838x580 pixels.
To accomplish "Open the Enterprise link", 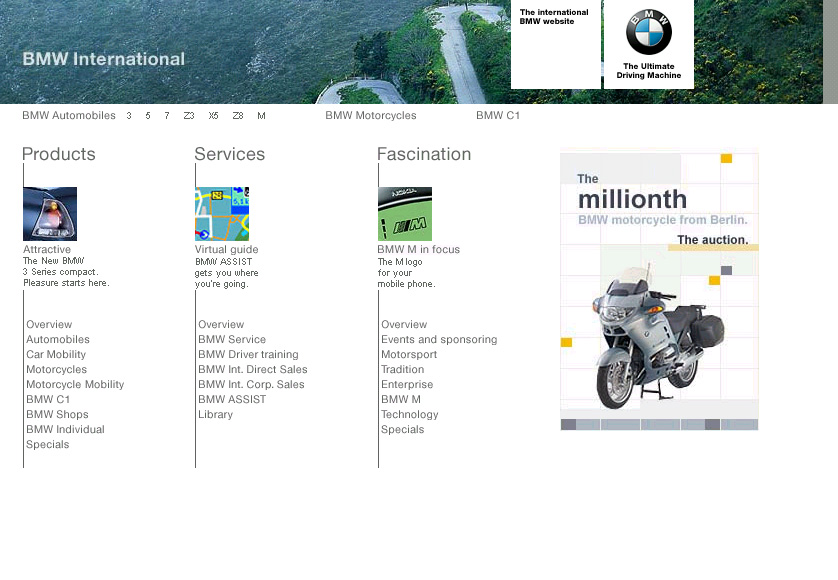I will click(407, 384).
